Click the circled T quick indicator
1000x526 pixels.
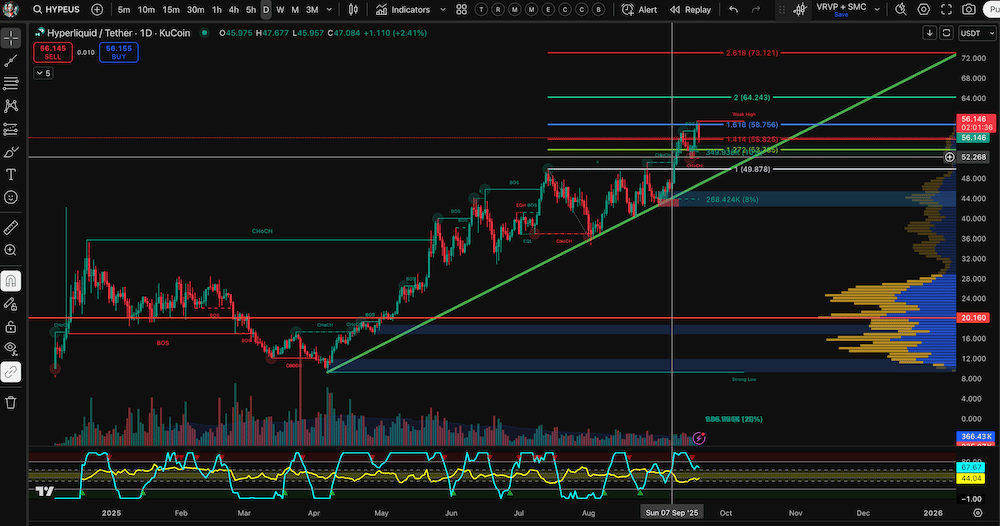(482, 10)
